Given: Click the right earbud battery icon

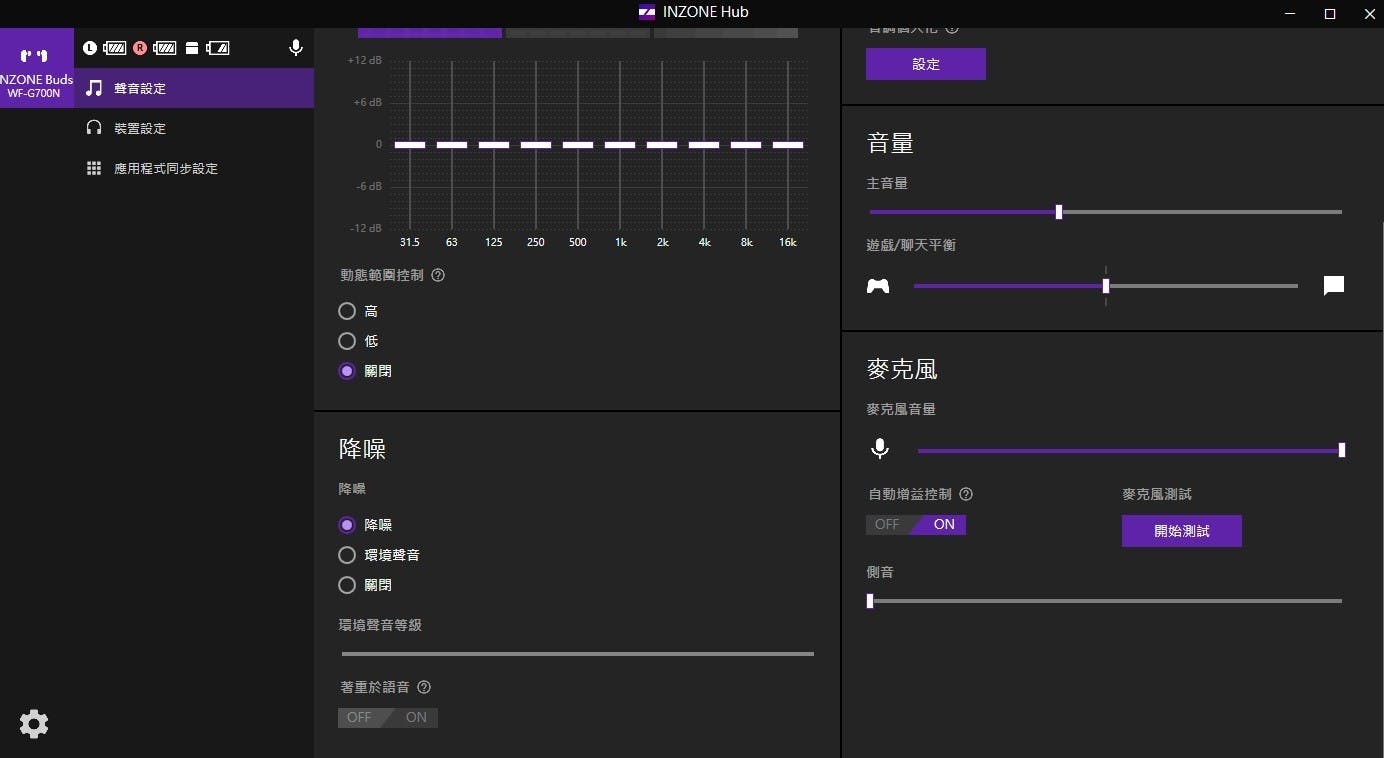Looking at the screenshot, I should click(165, 47).
